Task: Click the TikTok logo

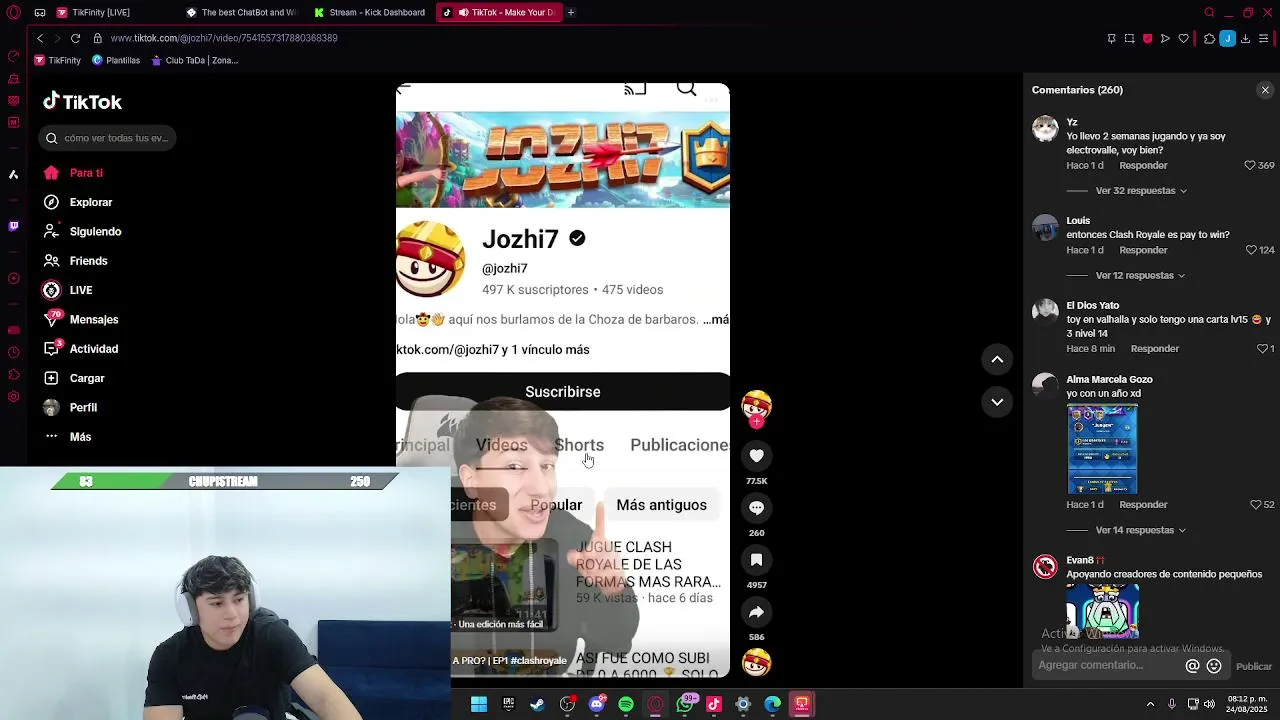Action: pos(82,101)
